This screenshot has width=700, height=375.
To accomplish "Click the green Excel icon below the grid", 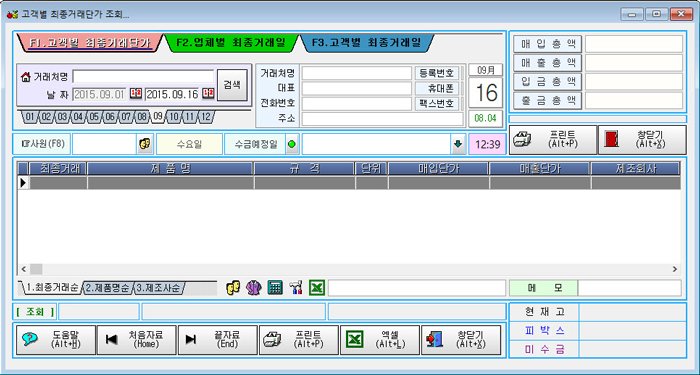I will (317, 288).
